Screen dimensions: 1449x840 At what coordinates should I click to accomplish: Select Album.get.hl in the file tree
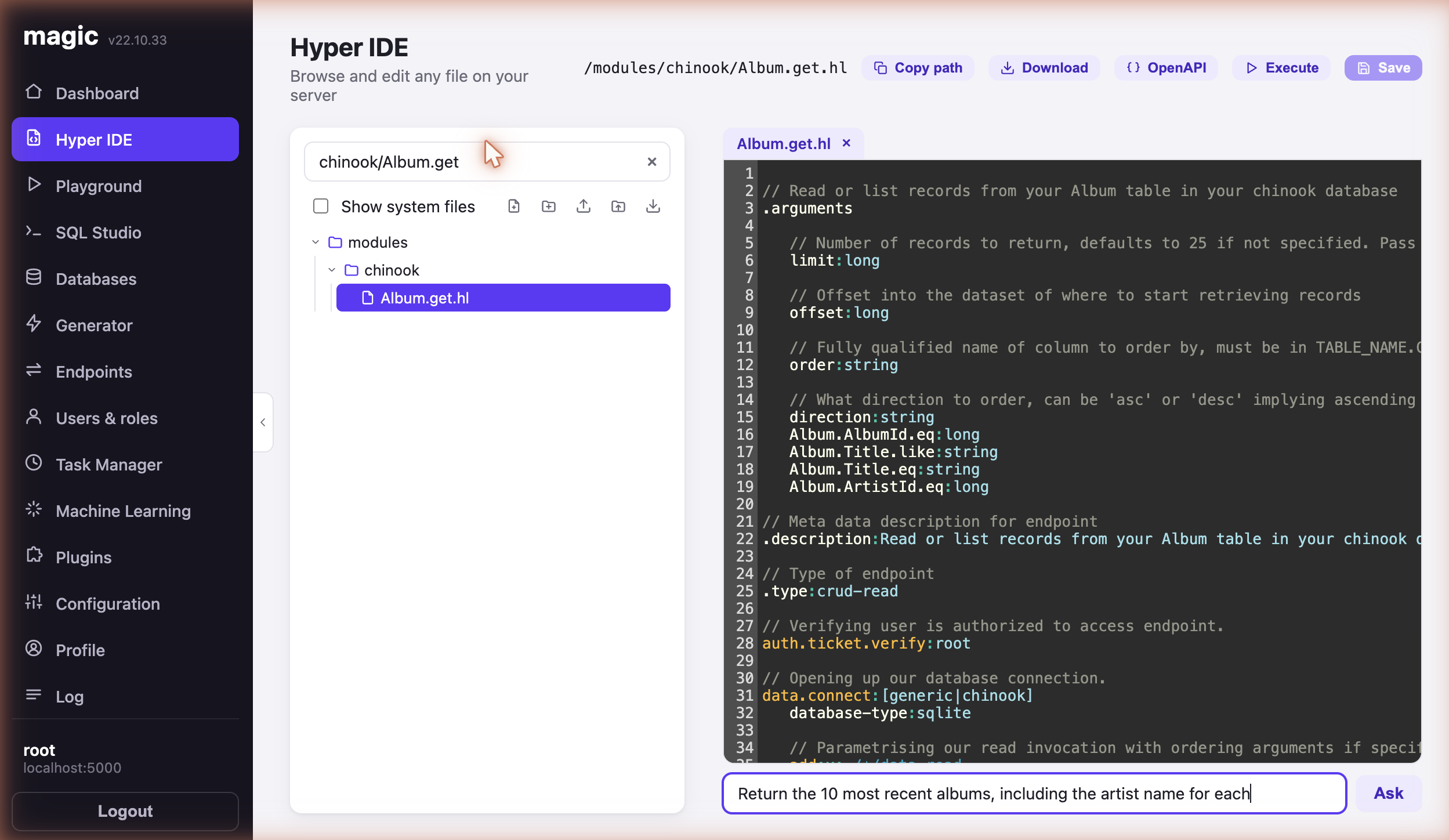[x=503, y=298]
